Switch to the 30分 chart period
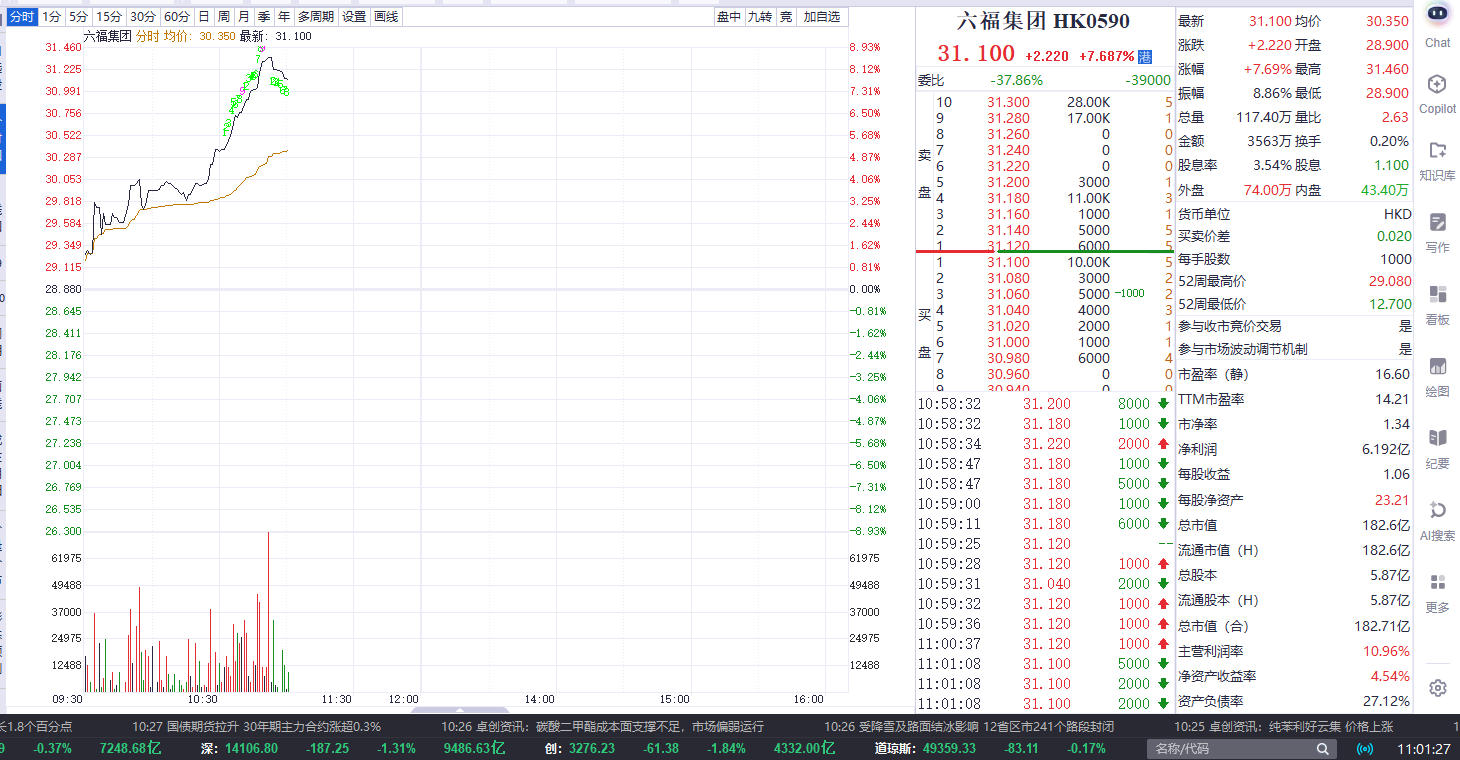The height and width of the screenshot is (760, 1460). point(143,17)
